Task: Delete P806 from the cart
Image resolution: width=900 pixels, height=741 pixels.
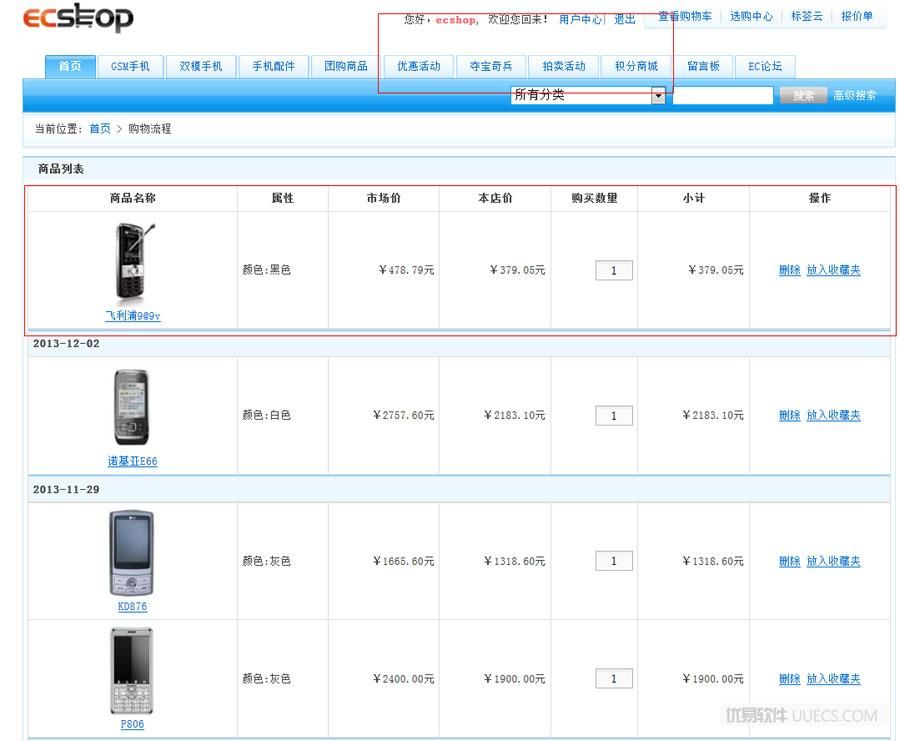Action: 789,678
